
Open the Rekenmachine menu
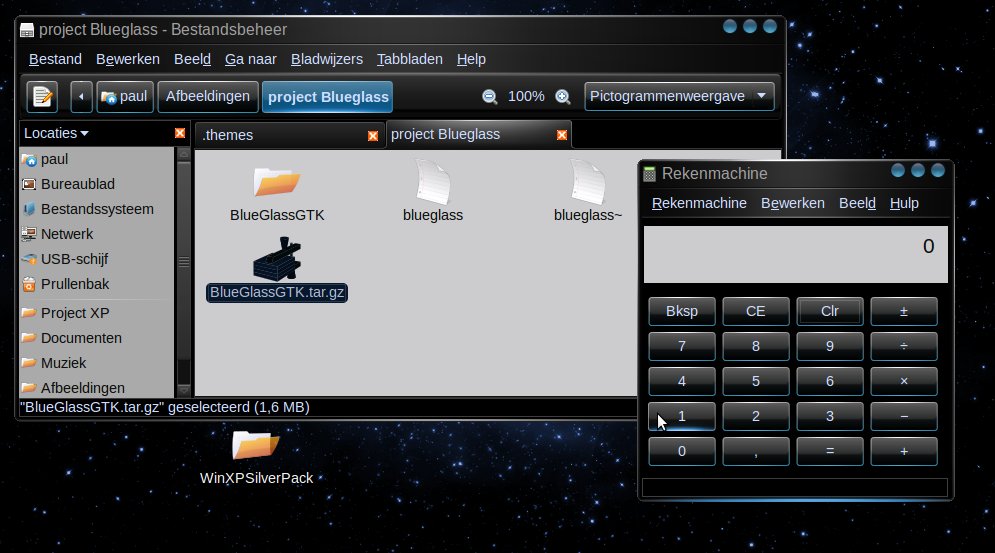click(699, 203)
